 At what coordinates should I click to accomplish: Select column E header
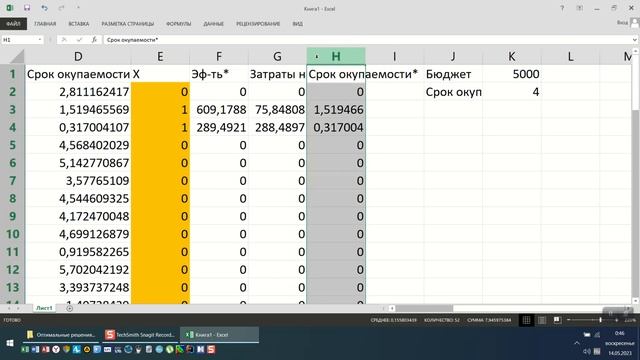160,56
